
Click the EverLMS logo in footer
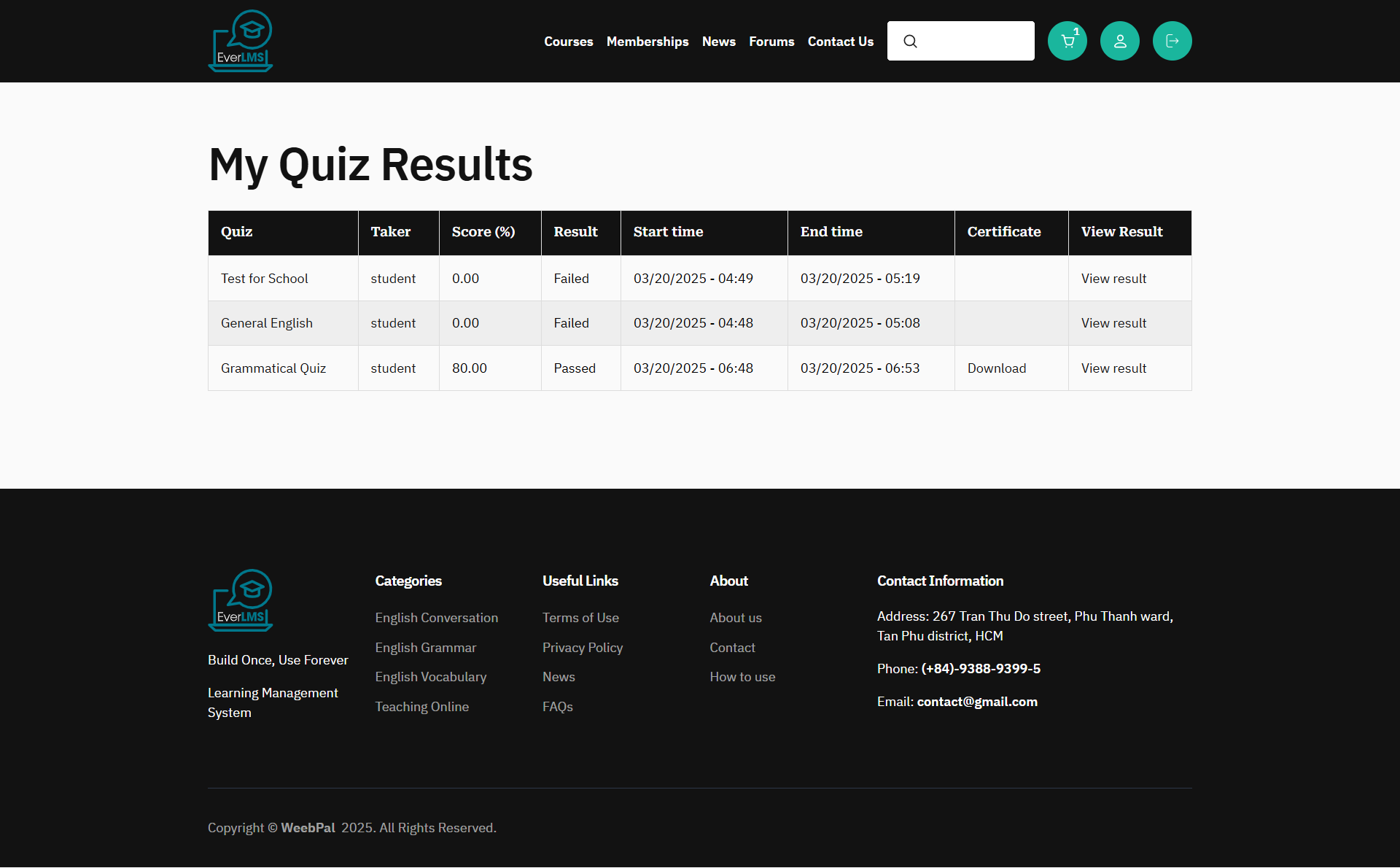click(x=241, y=600)
